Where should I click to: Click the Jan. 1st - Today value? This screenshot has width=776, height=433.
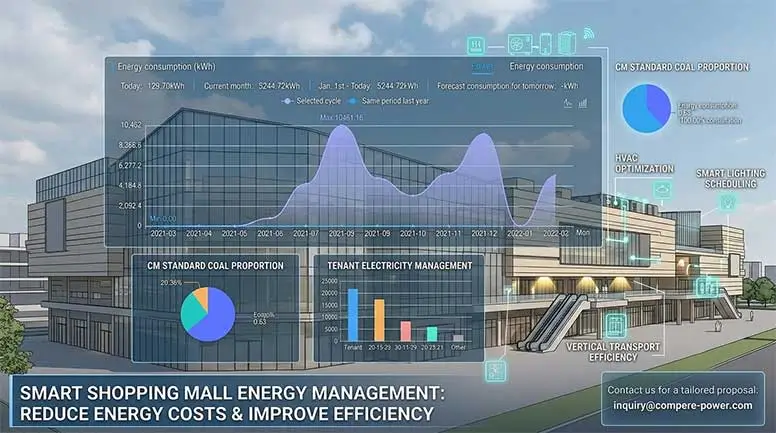(368, 86)
